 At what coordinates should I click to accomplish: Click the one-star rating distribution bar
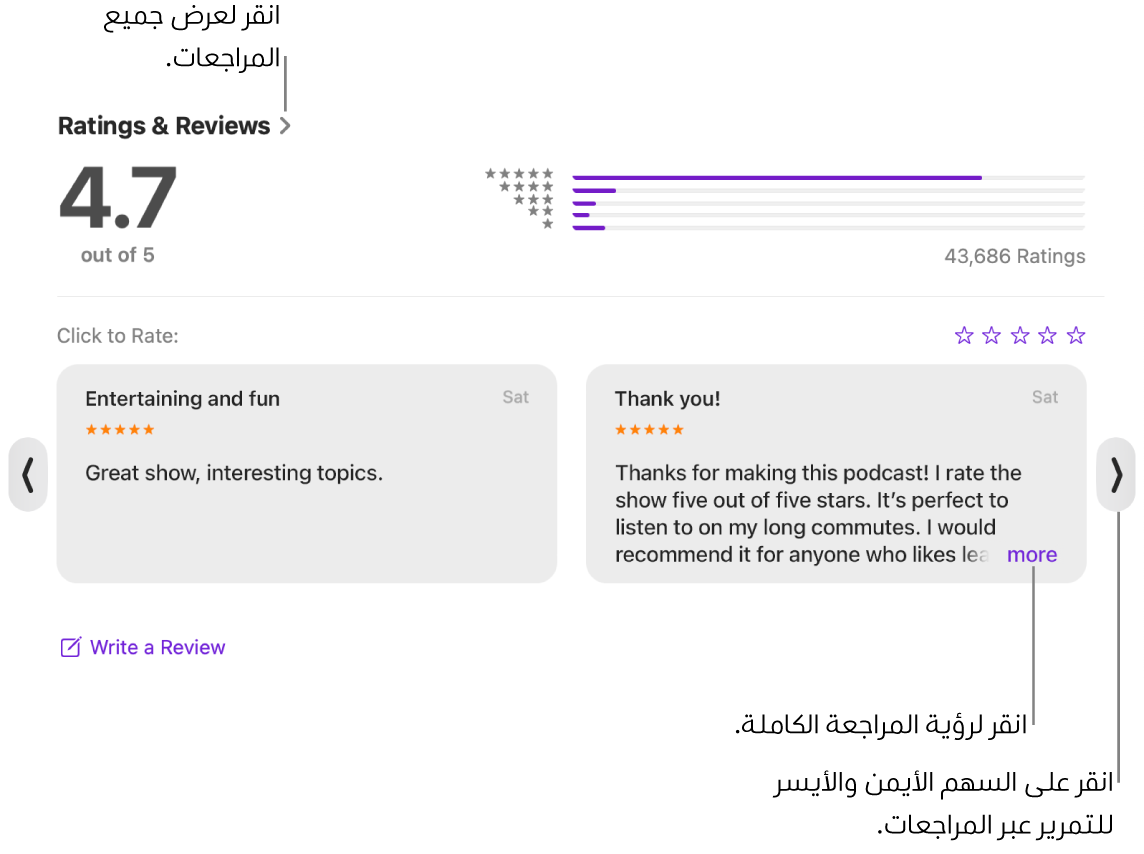pos(828,228)
